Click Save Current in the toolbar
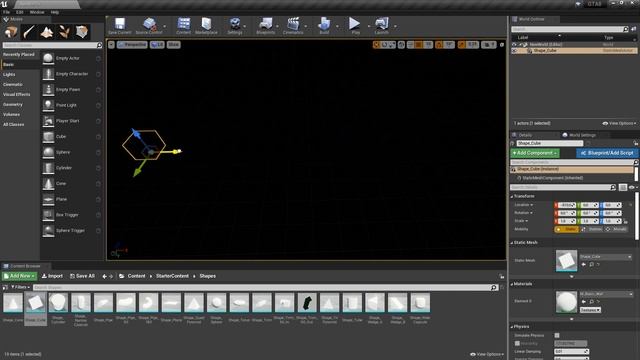640x360 pixels. tap(120, 26)
